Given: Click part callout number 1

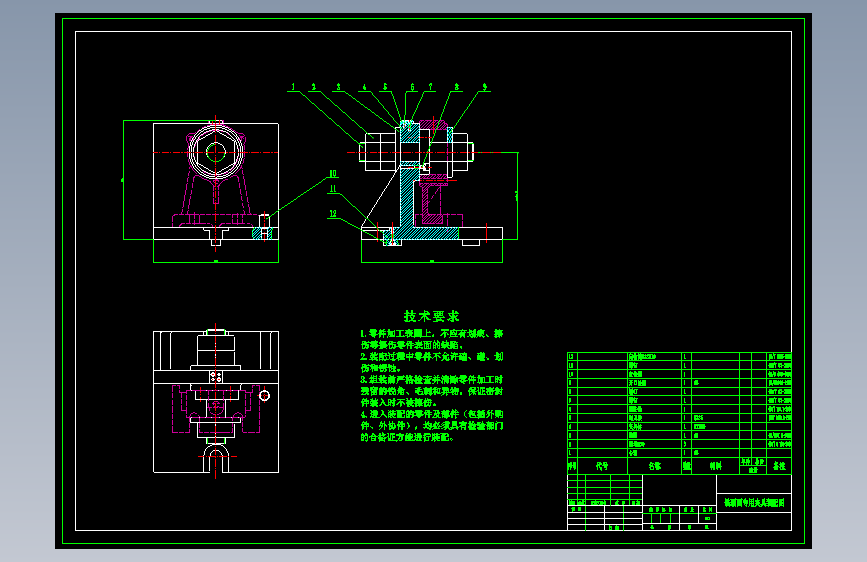Looking at the screenshot, I should coord(294,87).
